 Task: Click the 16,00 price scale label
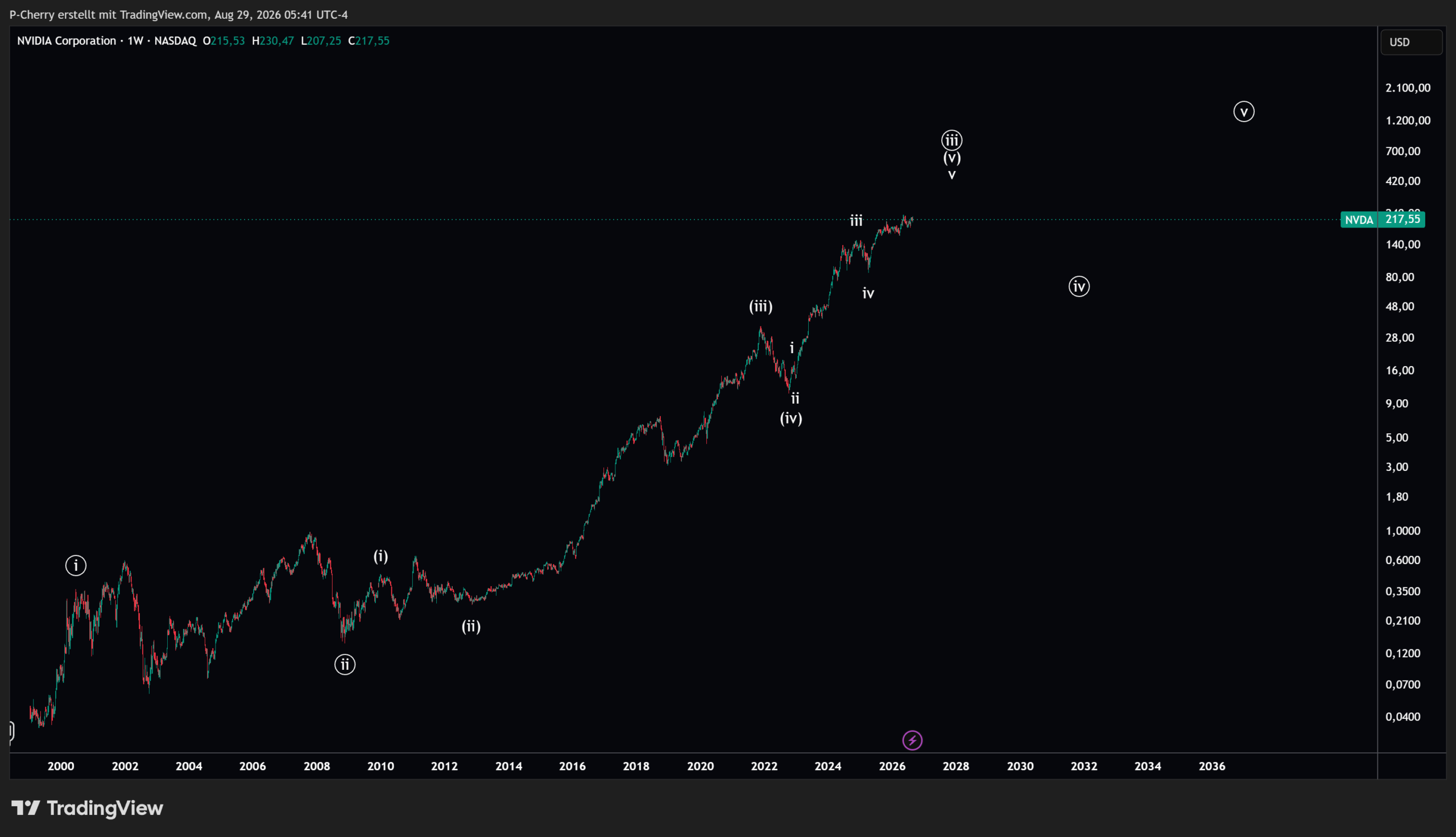(1400, 370)
